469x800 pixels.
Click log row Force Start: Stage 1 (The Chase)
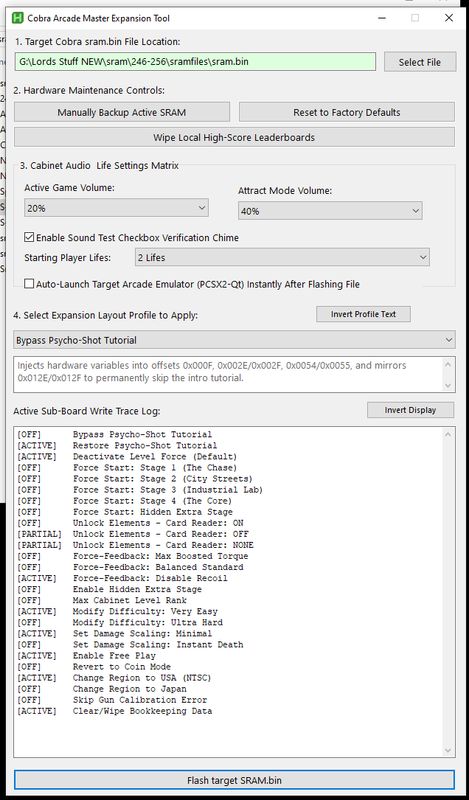pos(127,468)
